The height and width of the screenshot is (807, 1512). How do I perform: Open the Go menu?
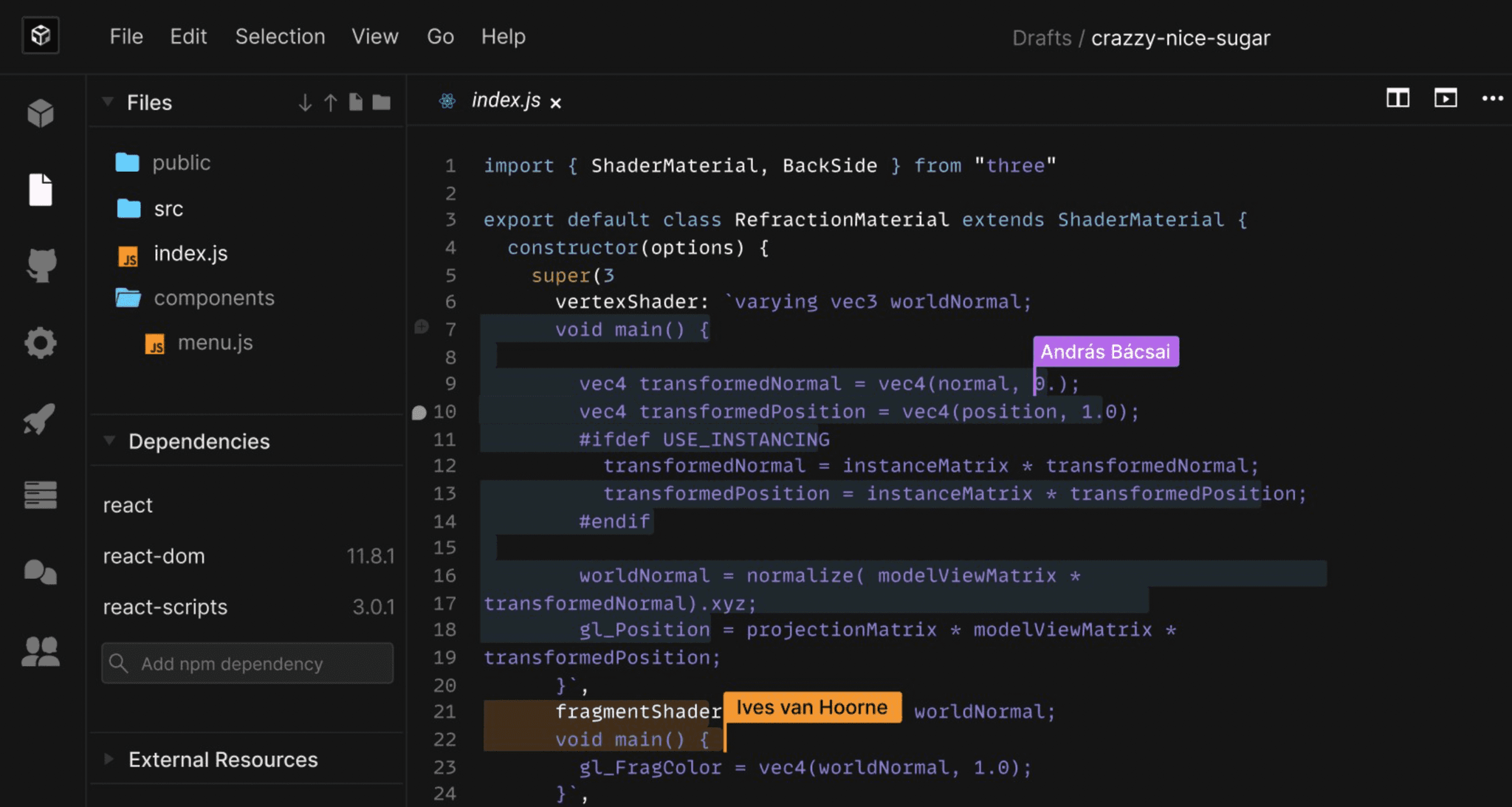[440, 36]
